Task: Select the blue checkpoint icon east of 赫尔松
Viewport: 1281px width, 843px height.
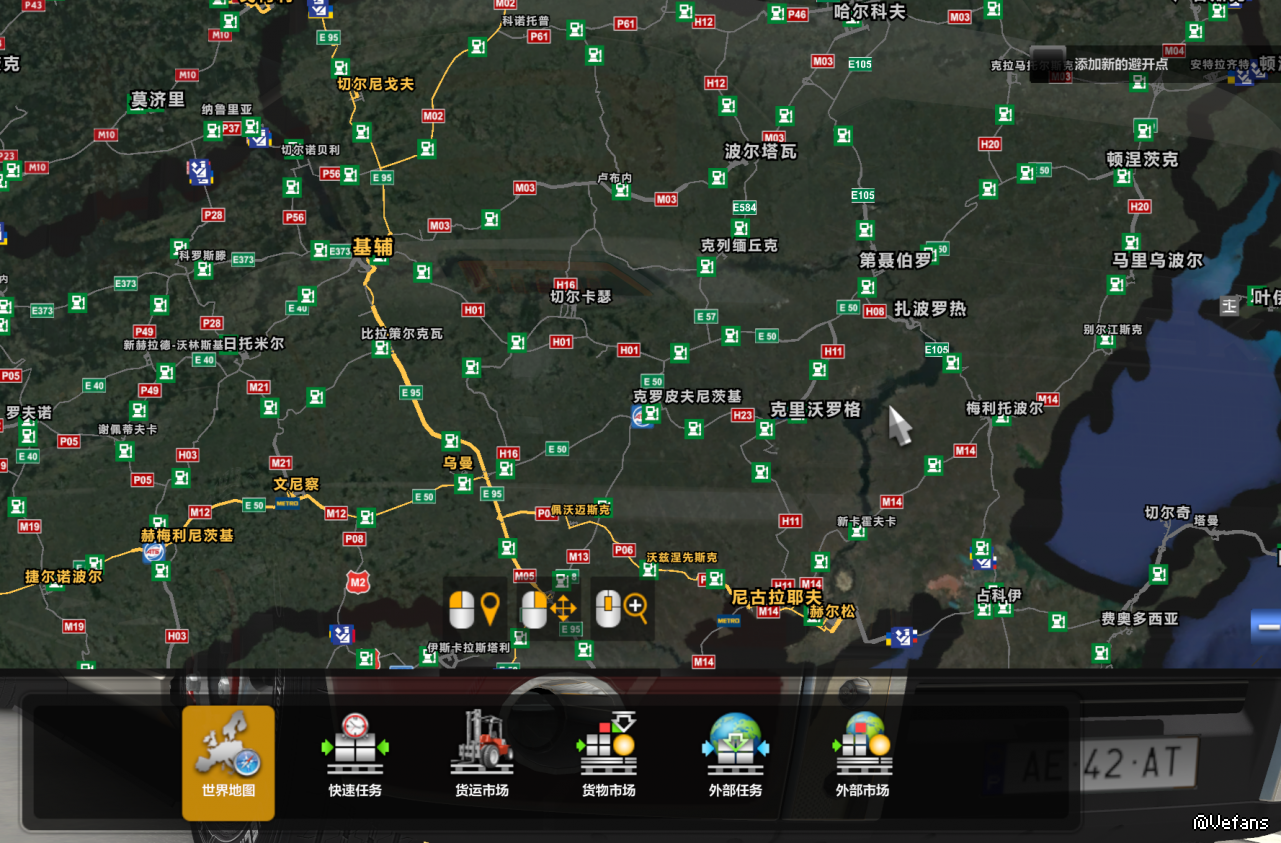Action: (x=903, y=636)
